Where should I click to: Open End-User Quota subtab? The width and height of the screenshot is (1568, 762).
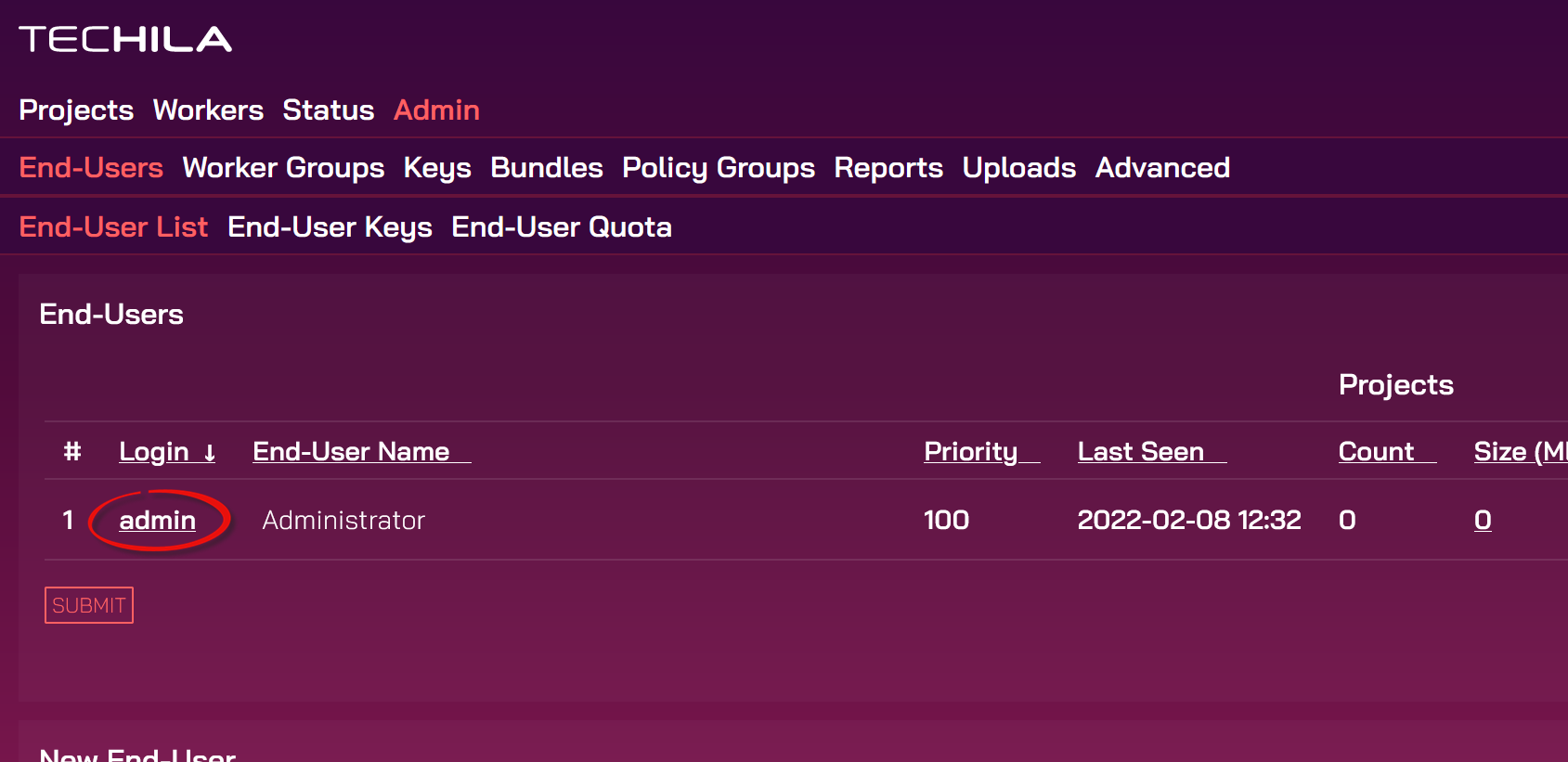(x=562, y=227)
